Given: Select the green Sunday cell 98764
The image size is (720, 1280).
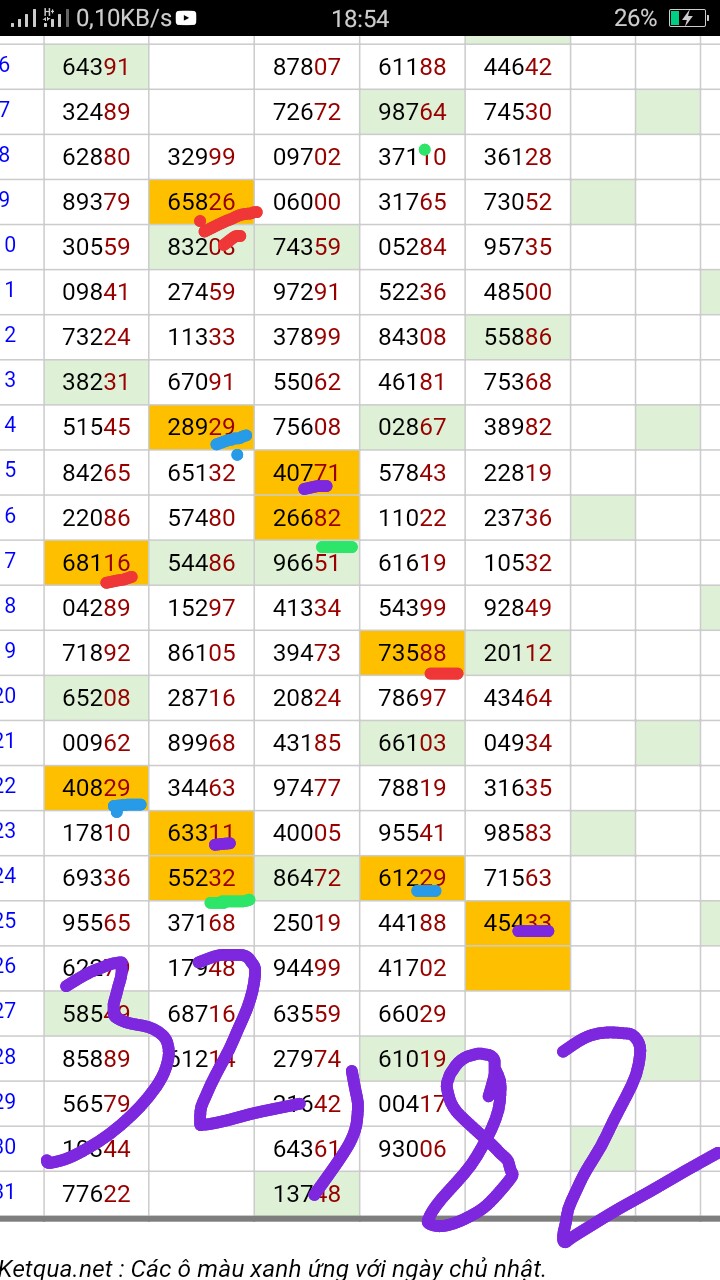Looking at the screenshot, I should 412,112.
